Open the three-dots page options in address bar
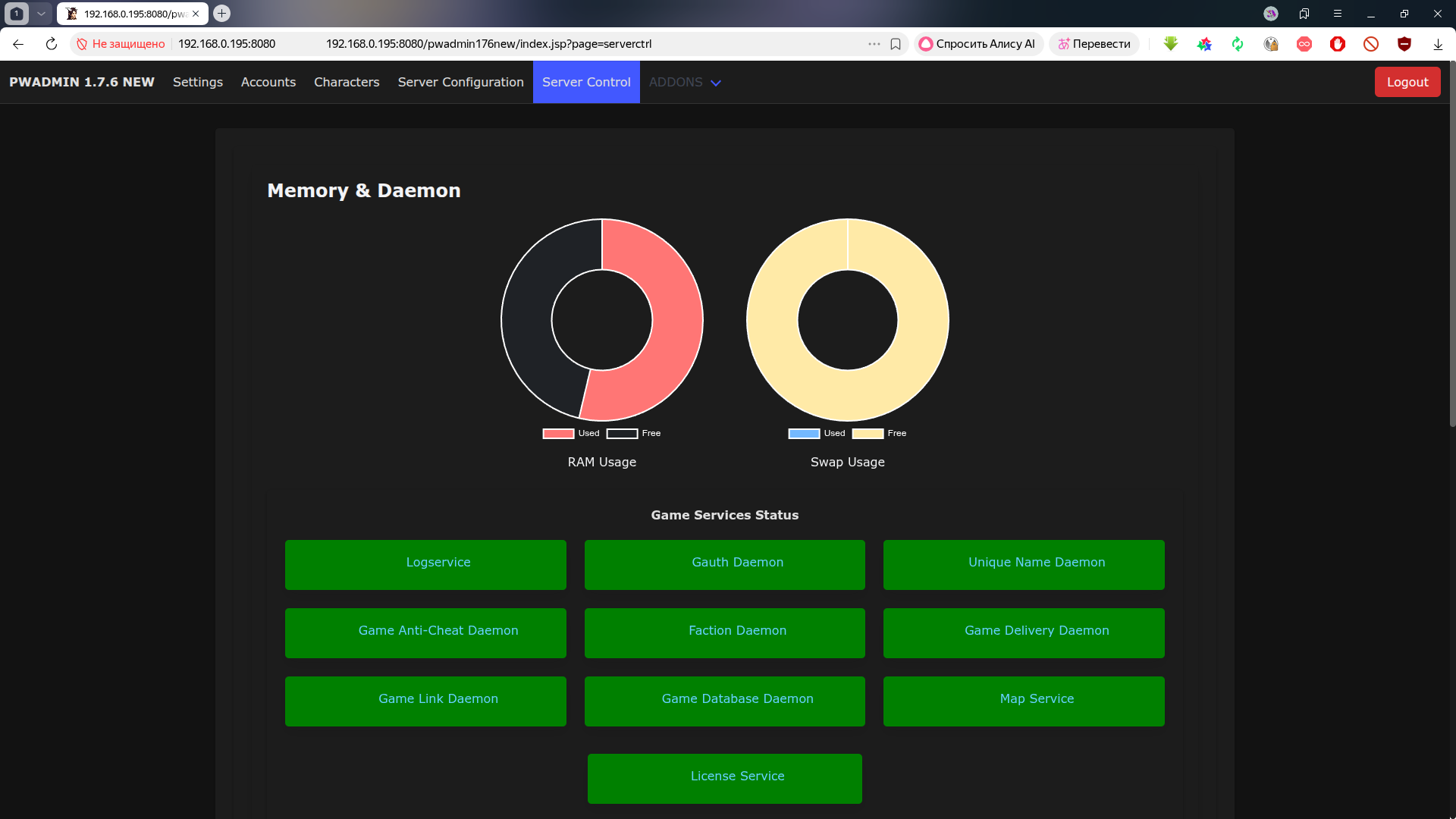The width and height of the screenshot is (1456, 819). [874, 44]
